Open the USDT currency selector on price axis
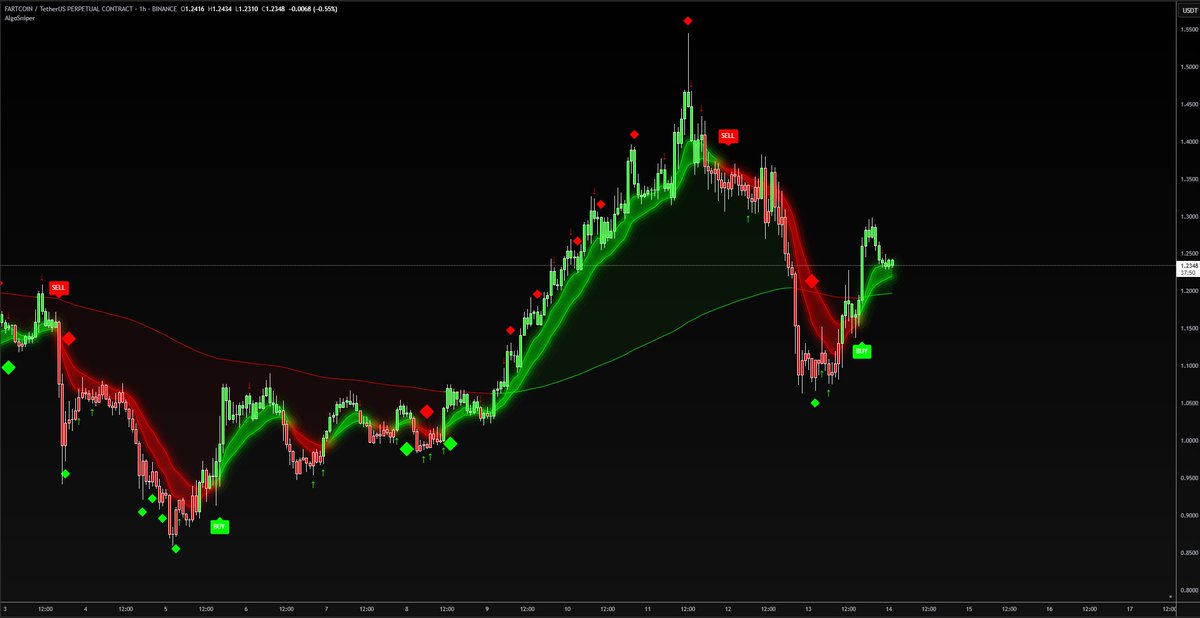Viewport: 1200px width, 618px height. tap(1188, 9)
